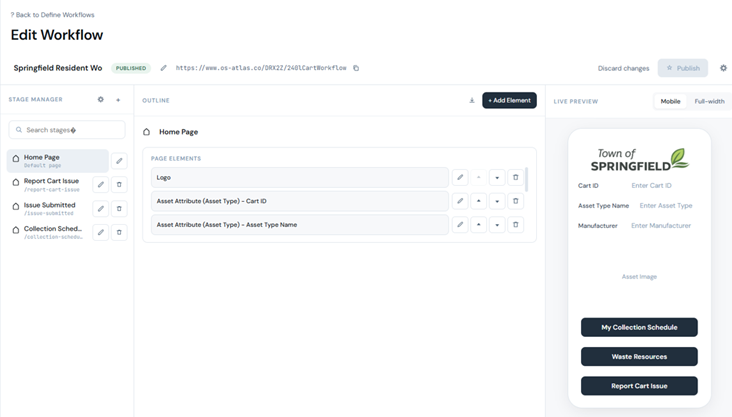The height and width of the screenshot is (417, 732).
Task: Move the Logo element down
Action: point(497,177)
